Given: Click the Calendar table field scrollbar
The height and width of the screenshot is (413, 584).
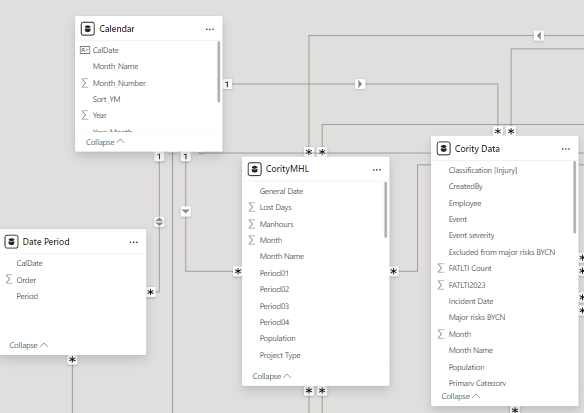Looking at the screenshot, I should [219, 72].
